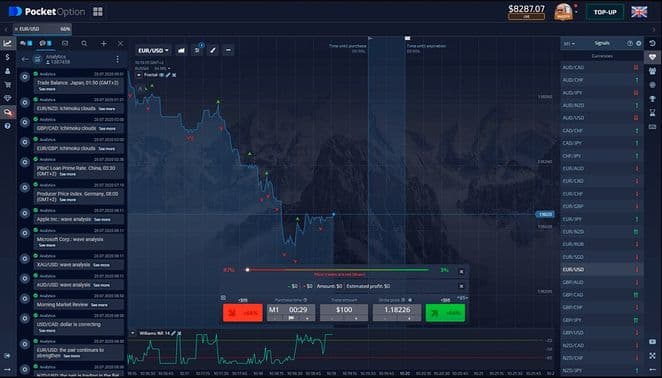Image resolution: width=662 pixels, height=378 pixels.
Task: Open the drawing tools pencil icon
Action: (x=213, y=50)
